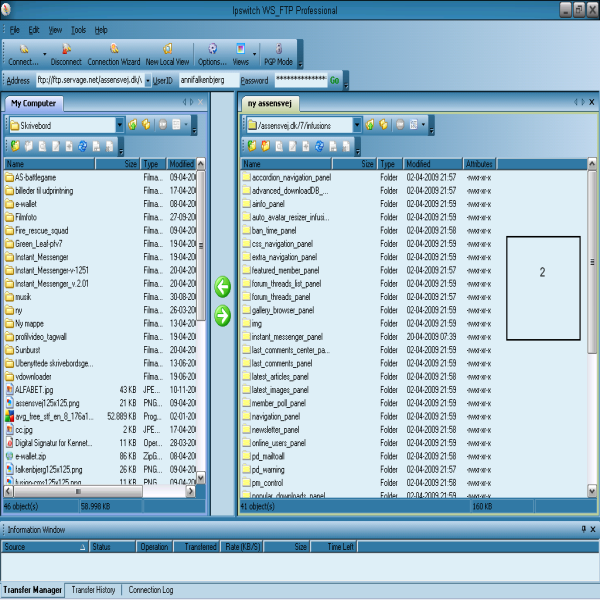Expand view mode arrow in ny assensvej pane
Viewport: 600px width, 600px height.
pyautogui.click(x=424, y=125)
